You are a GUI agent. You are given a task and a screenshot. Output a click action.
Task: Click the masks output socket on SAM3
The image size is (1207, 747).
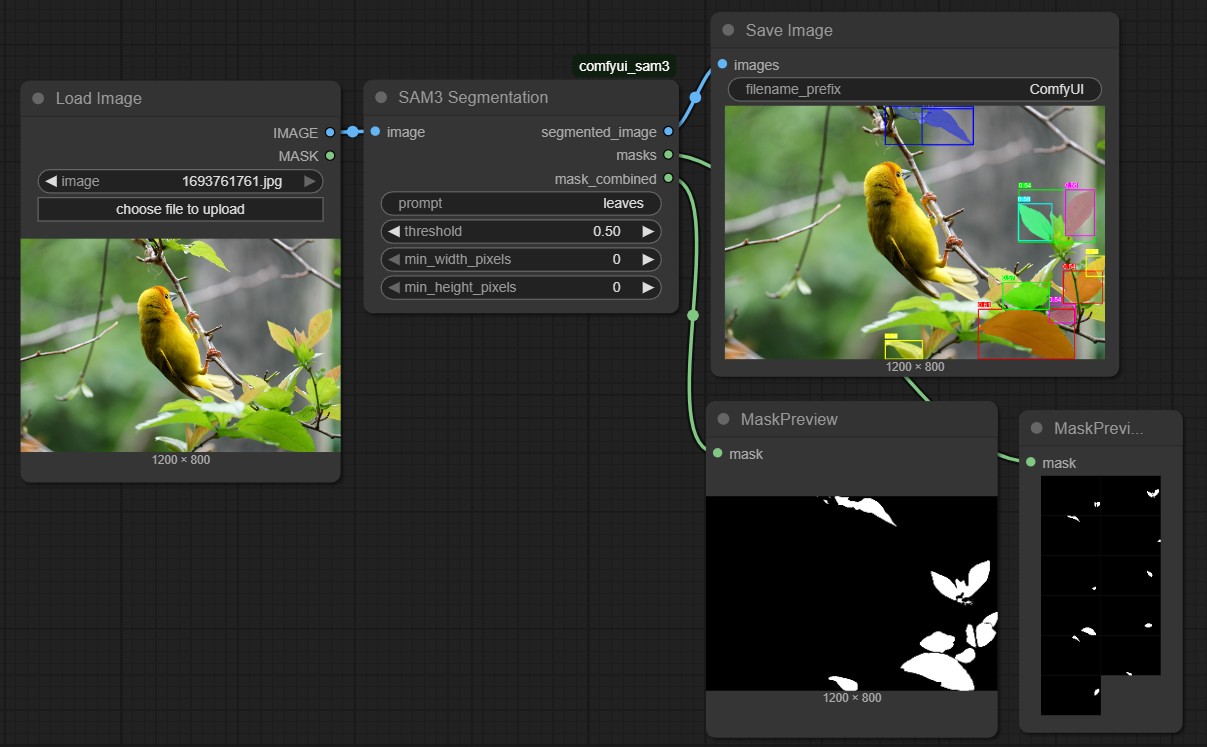click(668, 155)
